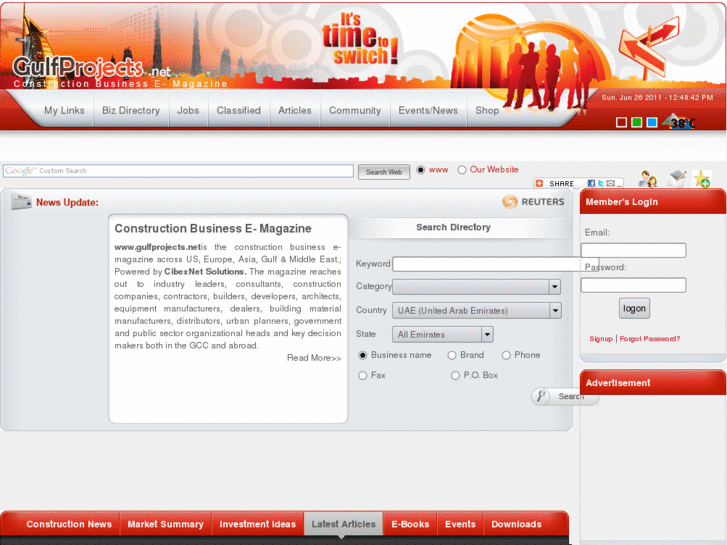
Task: Click the Keyword input field
Action: [496, 264]
